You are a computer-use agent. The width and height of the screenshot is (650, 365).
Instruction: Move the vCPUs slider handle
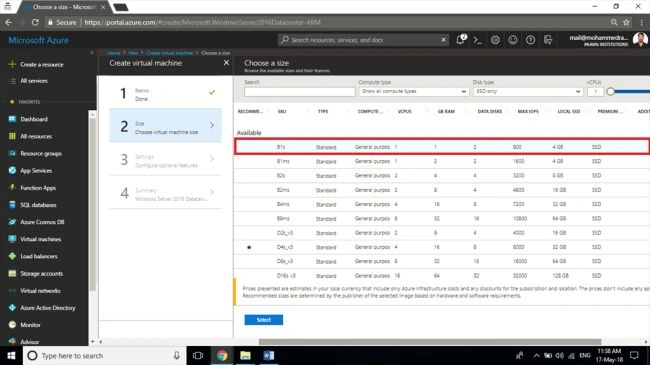(610, 92)
